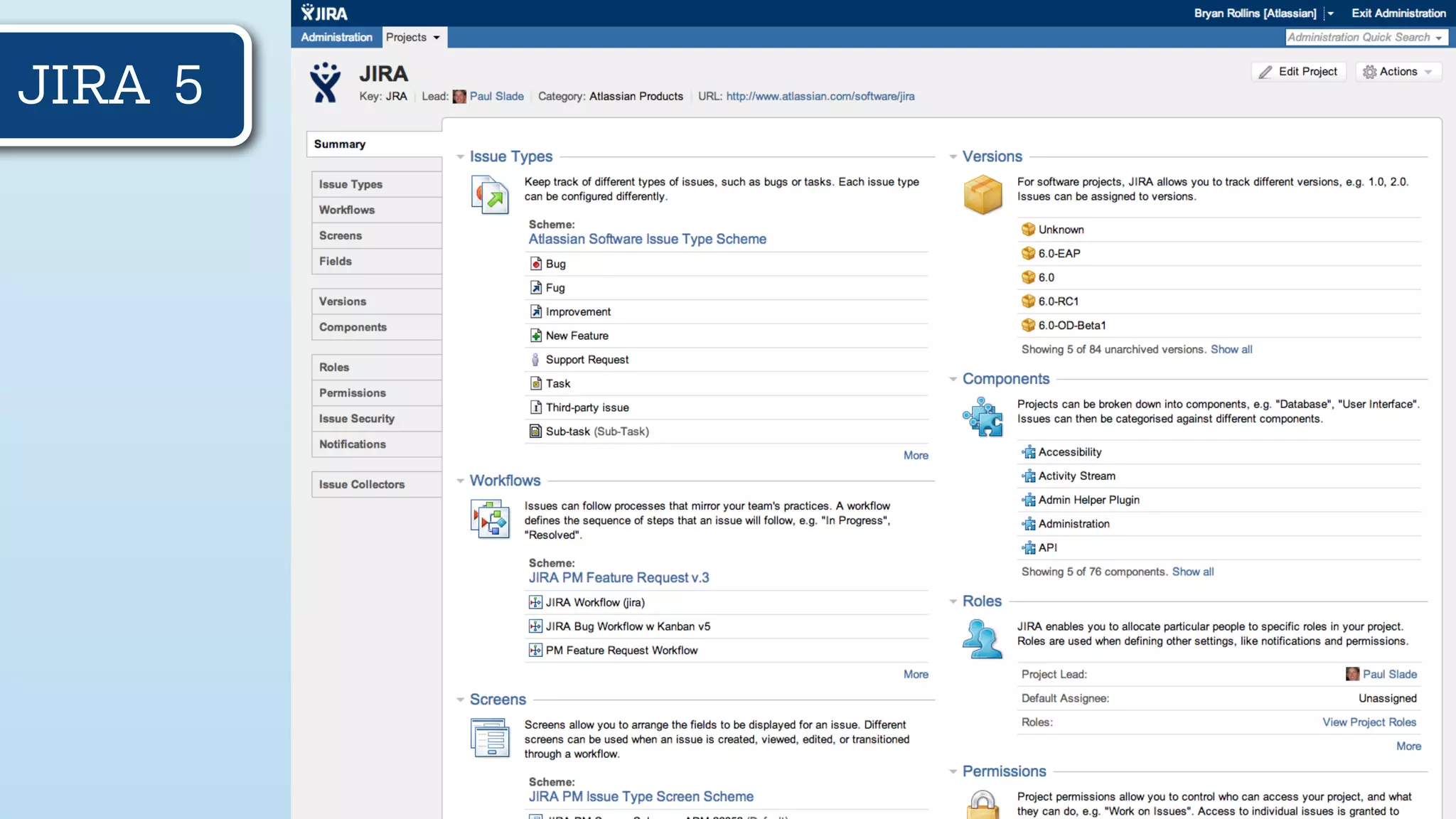Click the Fug issue type icon
The height and width of the screenshot is (819, 1456).
(536, 288)
